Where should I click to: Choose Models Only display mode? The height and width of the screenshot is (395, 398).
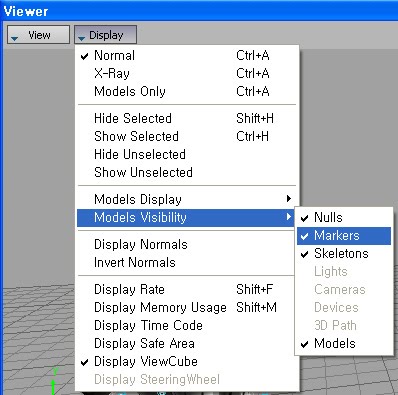coord(186,91)
